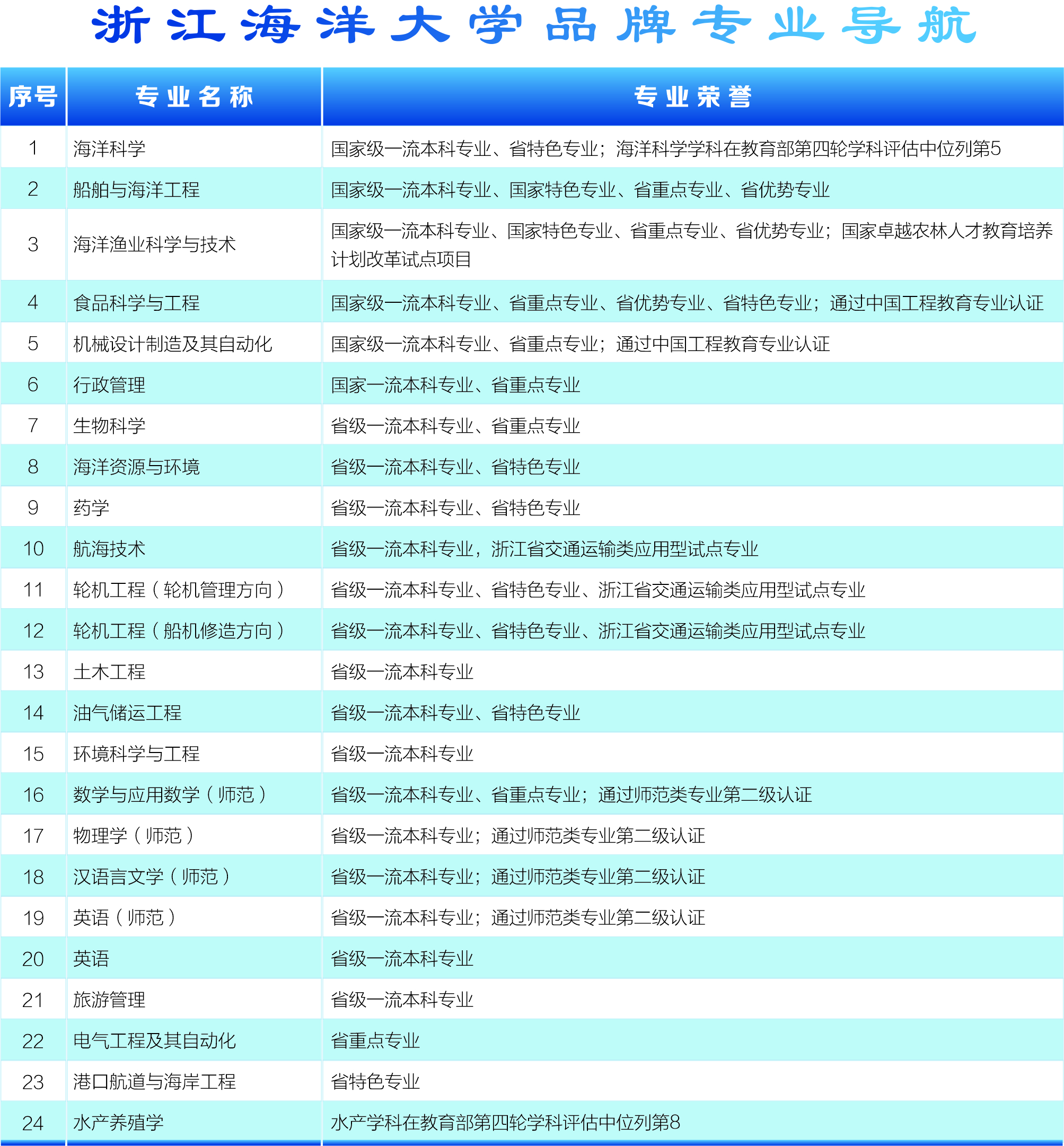1064x1146 pixels.
Task: Click 国家一流本科专业、省重点专业 in row 6
Action: coord(455,385)
